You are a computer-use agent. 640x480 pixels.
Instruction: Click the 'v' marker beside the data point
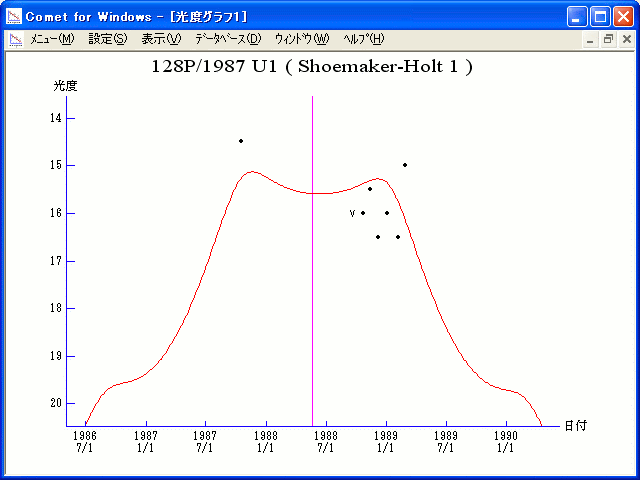click(352, 213)
